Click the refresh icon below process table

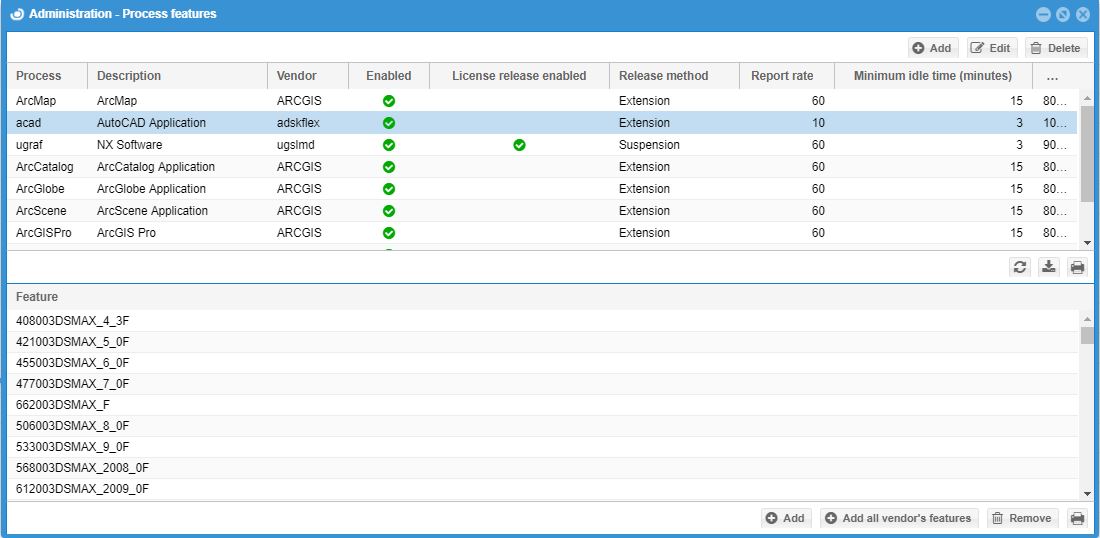[x=1020, y=267]
